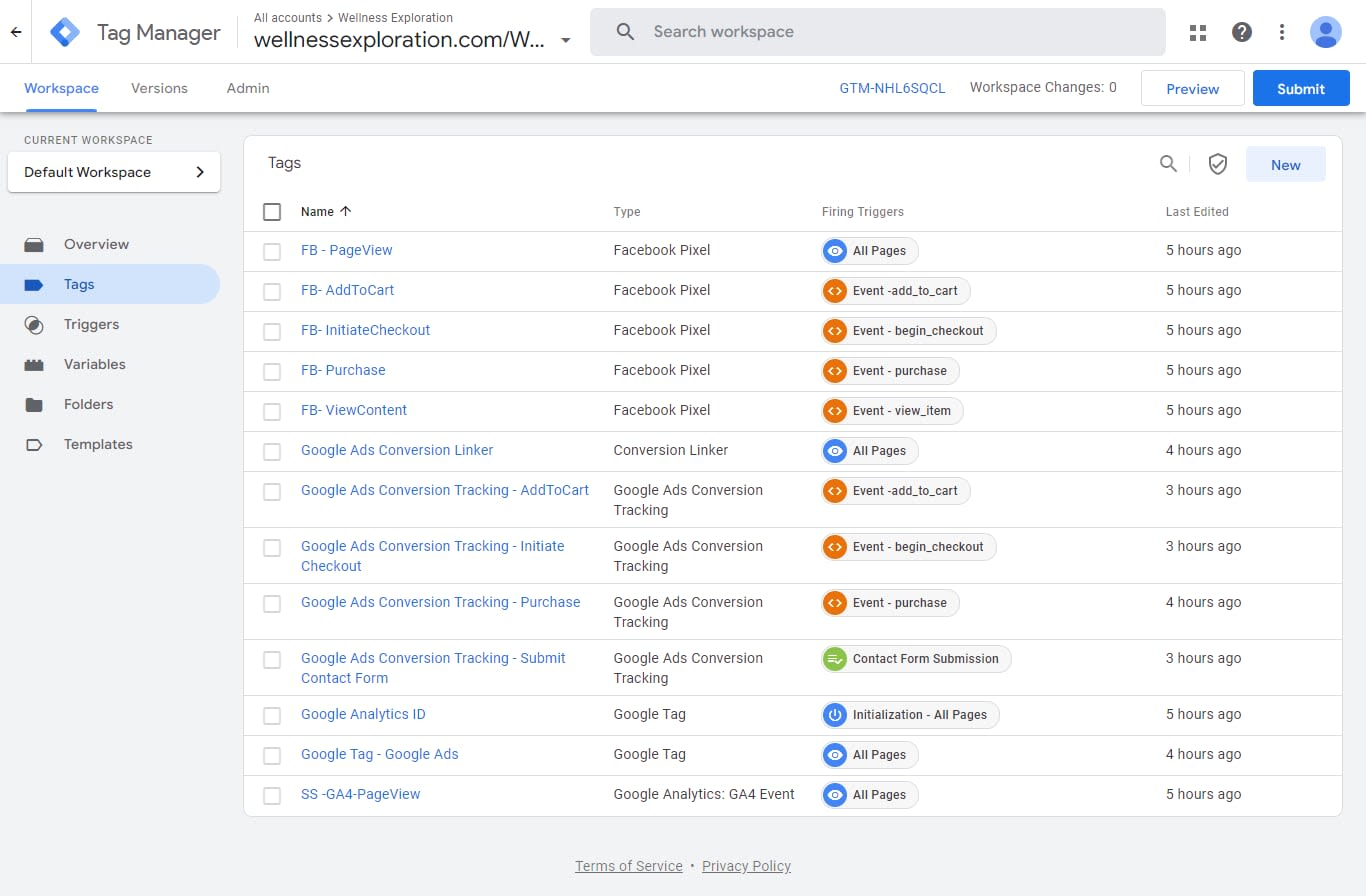Viewport: 1366px width, 896px height.
Task: Click the Tag Manager diamond logo
Action: coord(65,32)
